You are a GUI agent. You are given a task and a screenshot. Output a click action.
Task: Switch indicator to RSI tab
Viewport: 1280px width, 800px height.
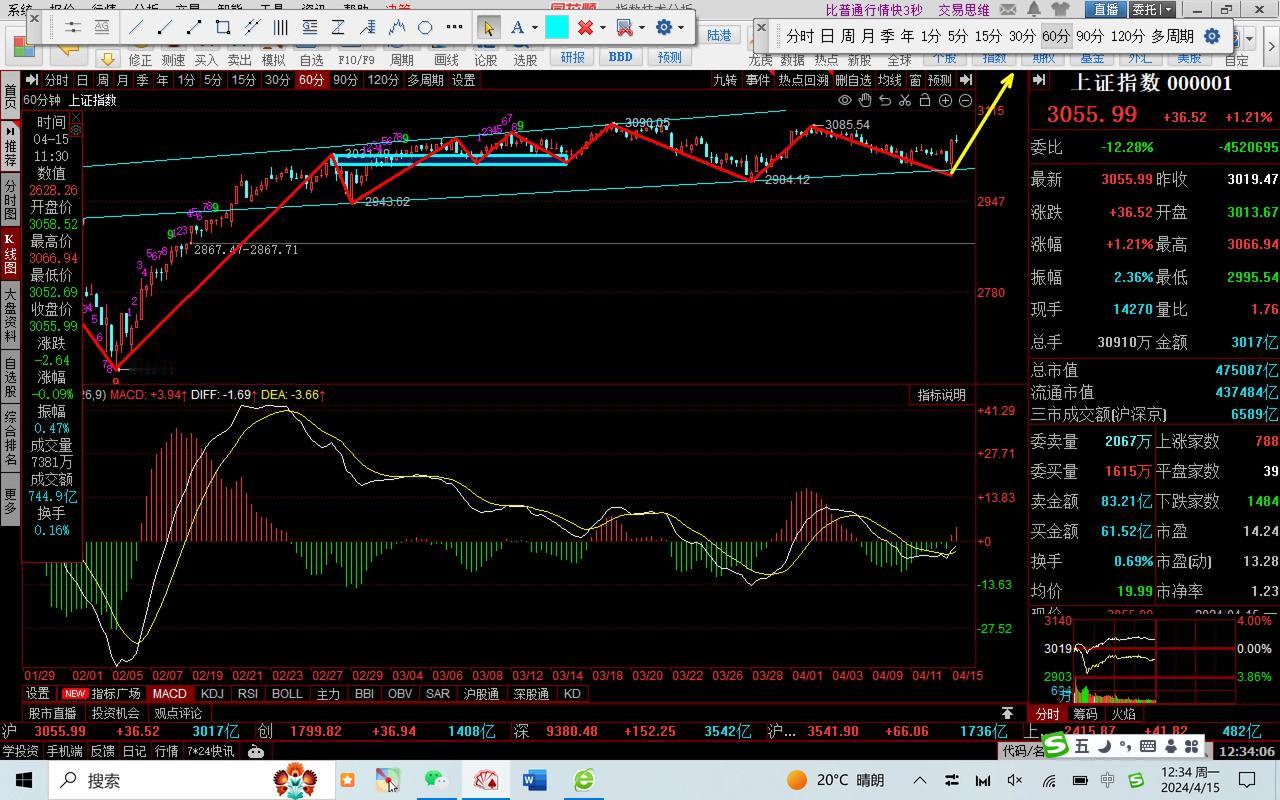tap(247, 693)
